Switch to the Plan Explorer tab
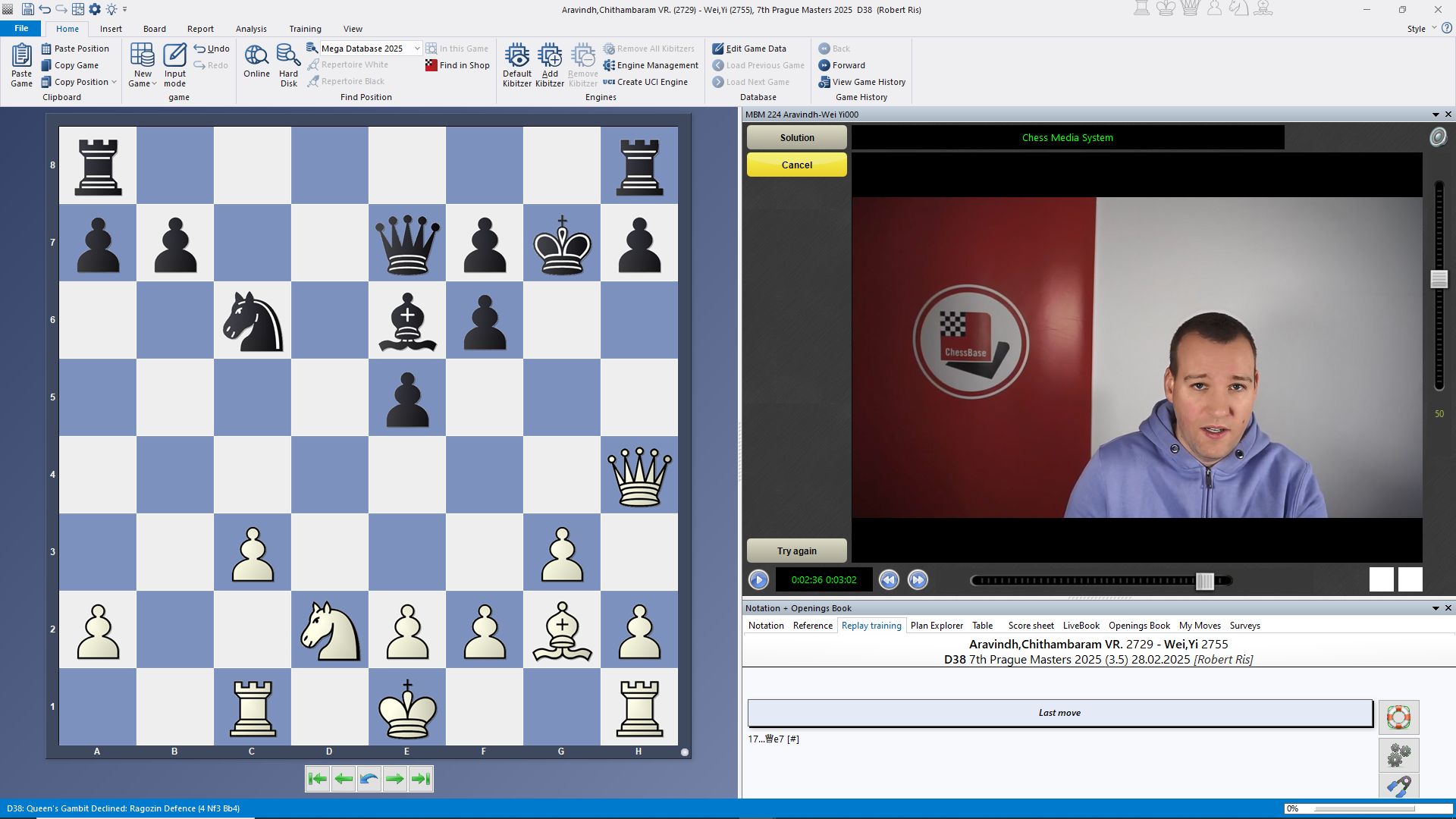Screen dimensions: 1456x819 (937, 626)
